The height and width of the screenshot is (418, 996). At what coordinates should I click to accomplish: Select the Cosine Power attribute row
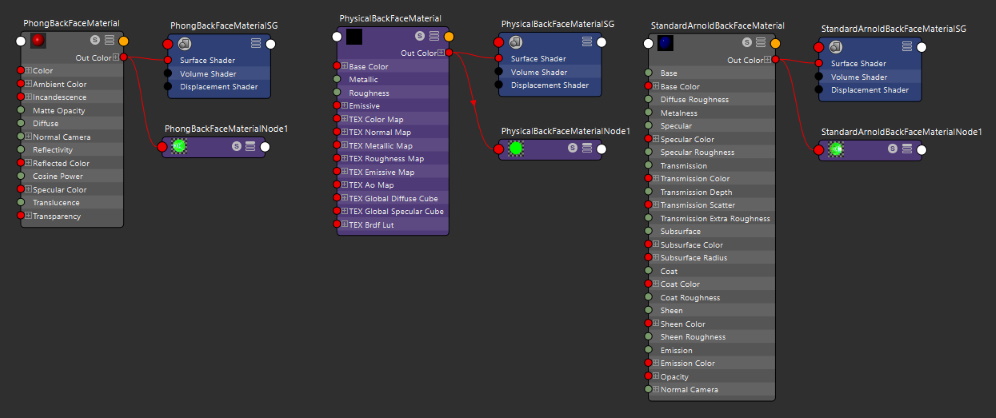pos(72,176)
